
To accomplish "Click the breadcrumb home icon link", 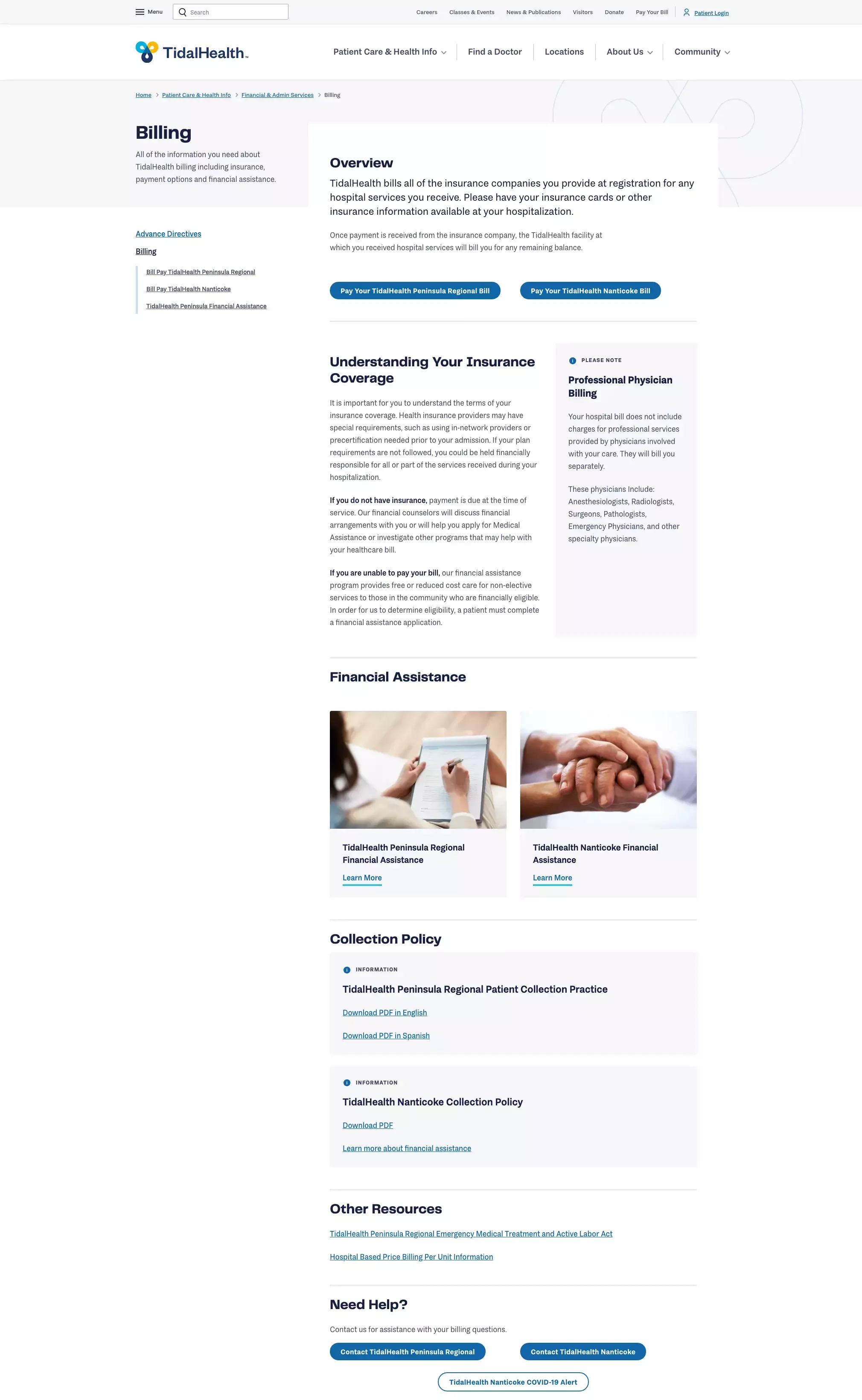I will pos(143,95).
